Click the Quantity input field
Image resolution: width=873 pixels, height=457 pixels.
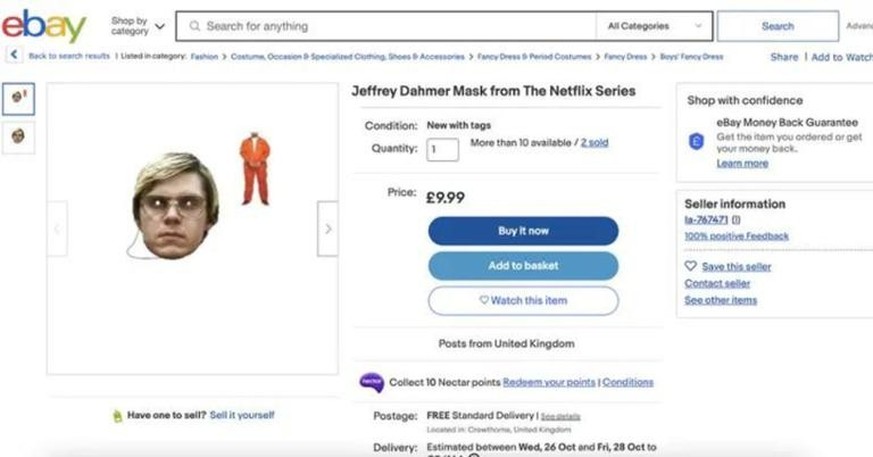442,149
